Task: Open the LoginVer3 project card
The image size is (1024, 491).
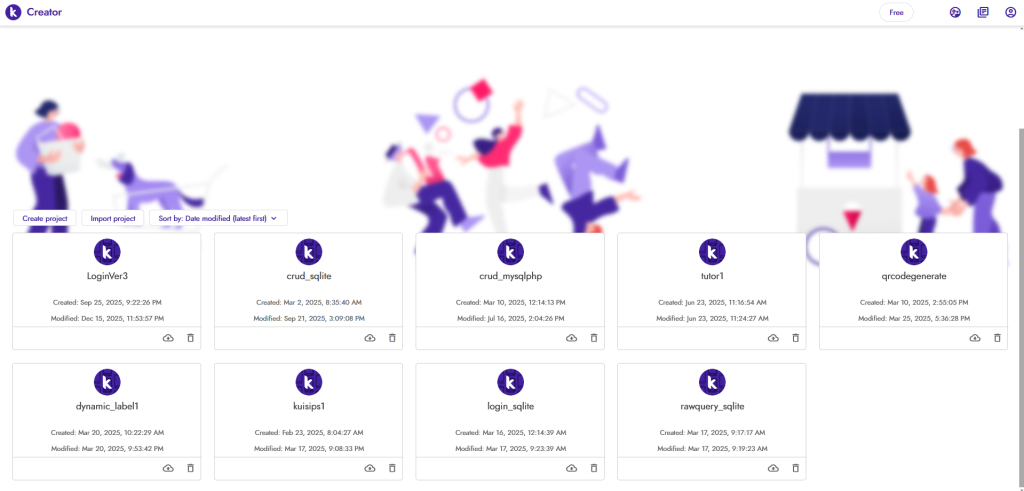Action: pyautogui.click(x=107, y=275)
